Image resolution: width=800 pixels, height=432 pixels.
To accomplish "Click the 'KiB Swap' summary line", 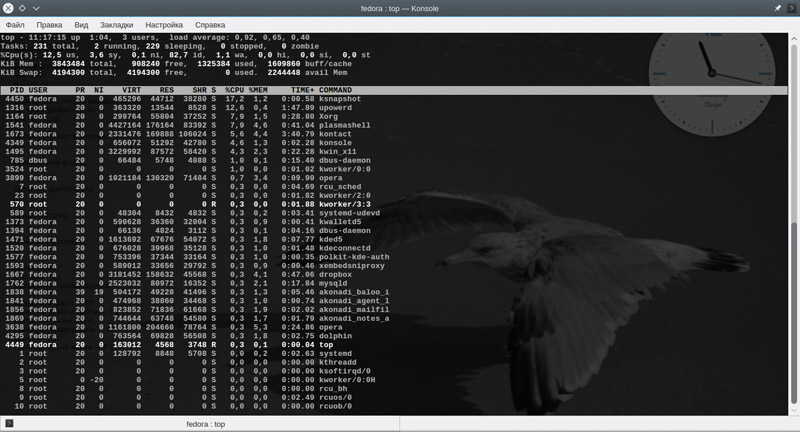I will pos(174,72).
